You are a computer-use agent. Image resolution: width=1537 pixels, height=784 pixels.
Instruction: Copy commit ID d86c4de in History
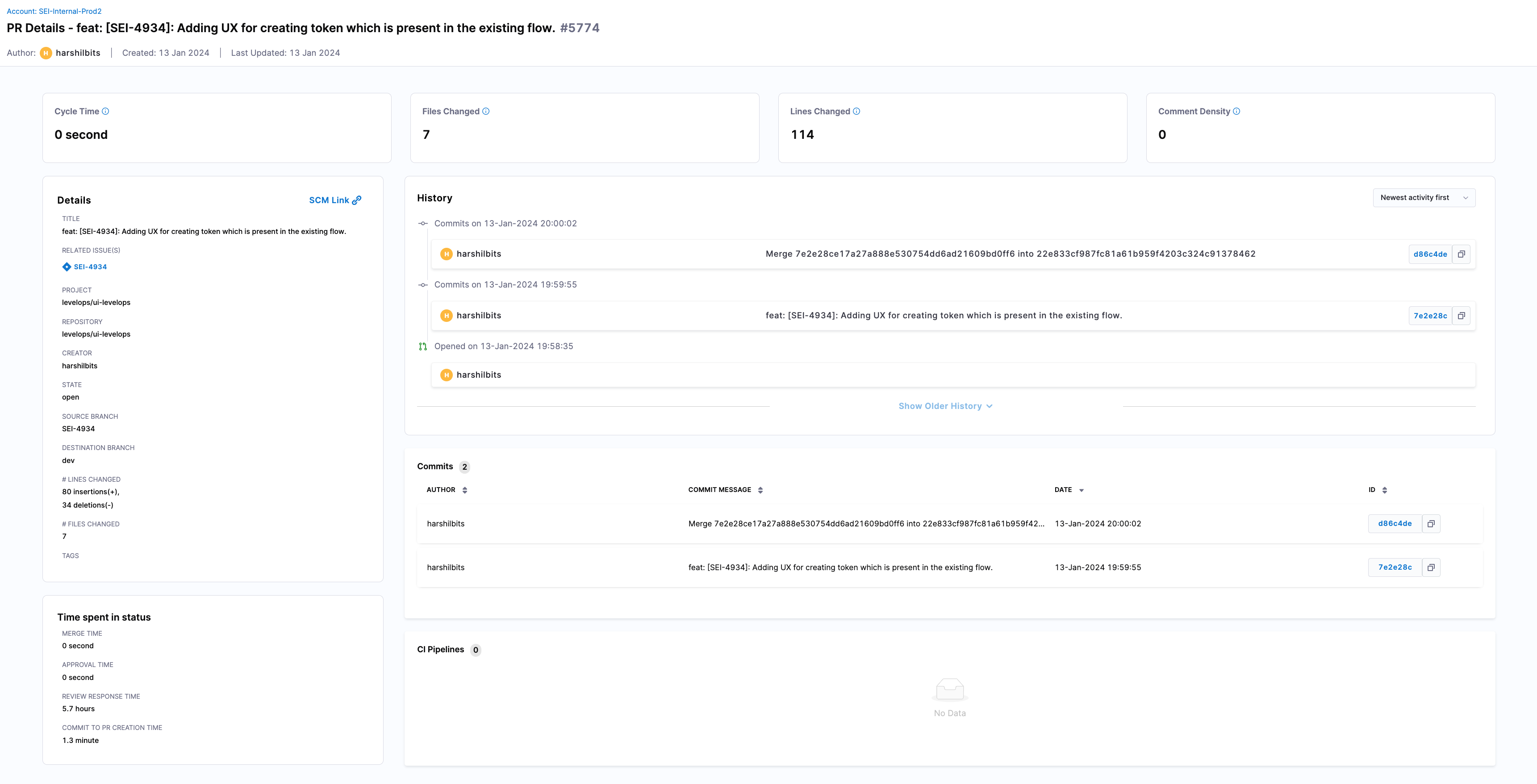1461,254
